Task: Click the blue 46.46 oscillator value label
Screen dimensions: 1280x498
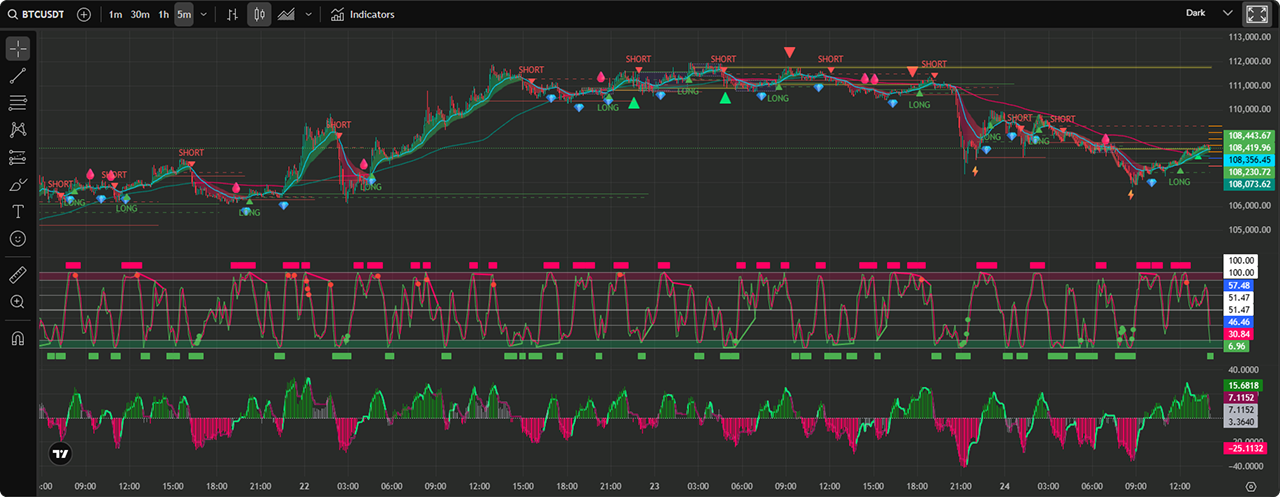Action: [1239, 322]
